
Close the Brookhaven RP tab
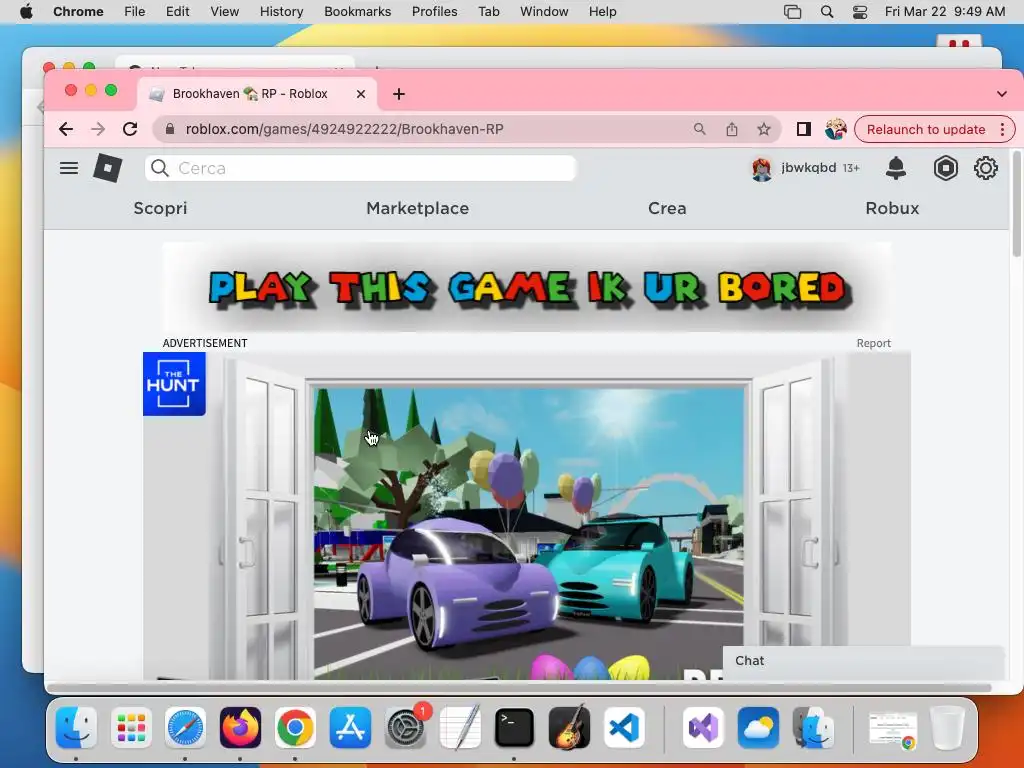click(x=360, y=94)
